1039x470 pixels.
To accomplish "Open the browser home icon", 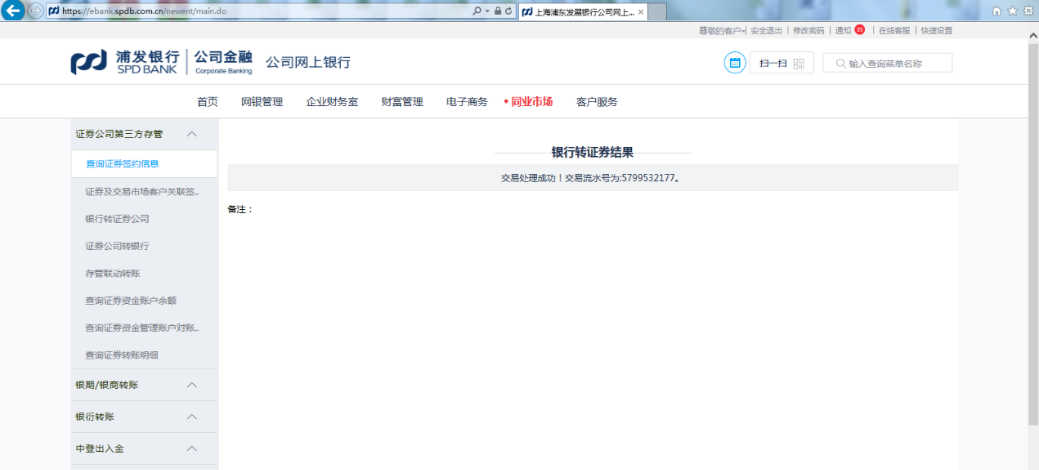I will pyautogui.click(x=996, y=10).
